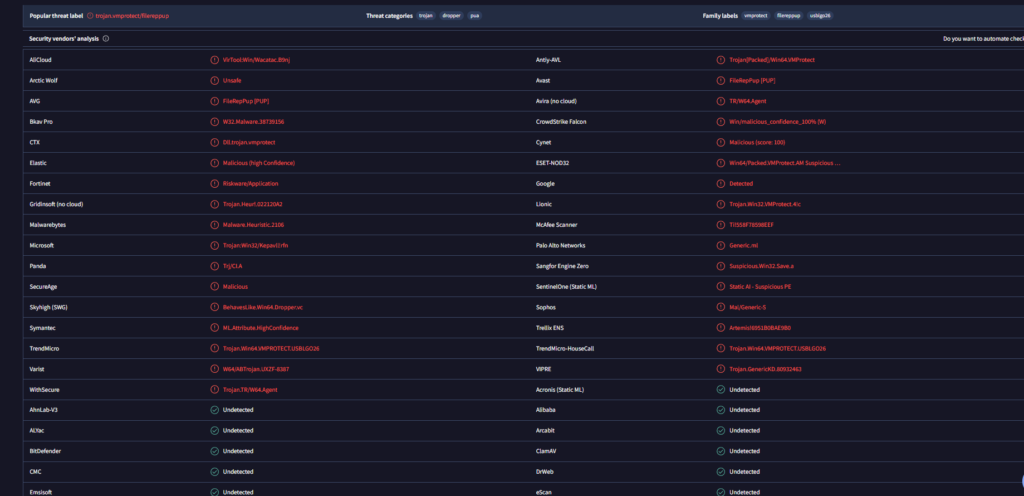Click the alert icon beside Avira's TR/W64.Agent

coord(720,101)
